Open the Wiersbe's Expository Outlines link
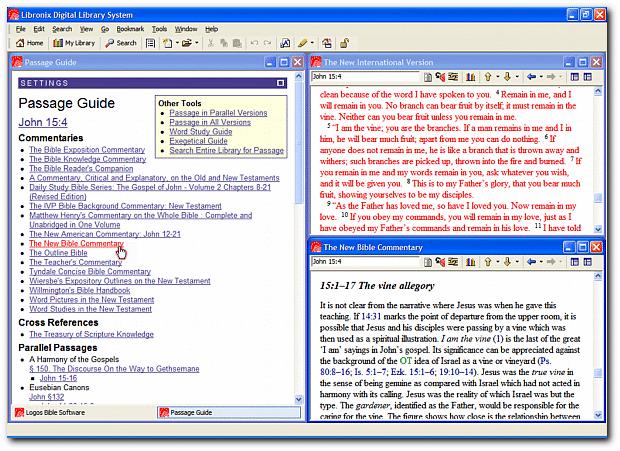This screenshot has height=451, width=620. 120,281
